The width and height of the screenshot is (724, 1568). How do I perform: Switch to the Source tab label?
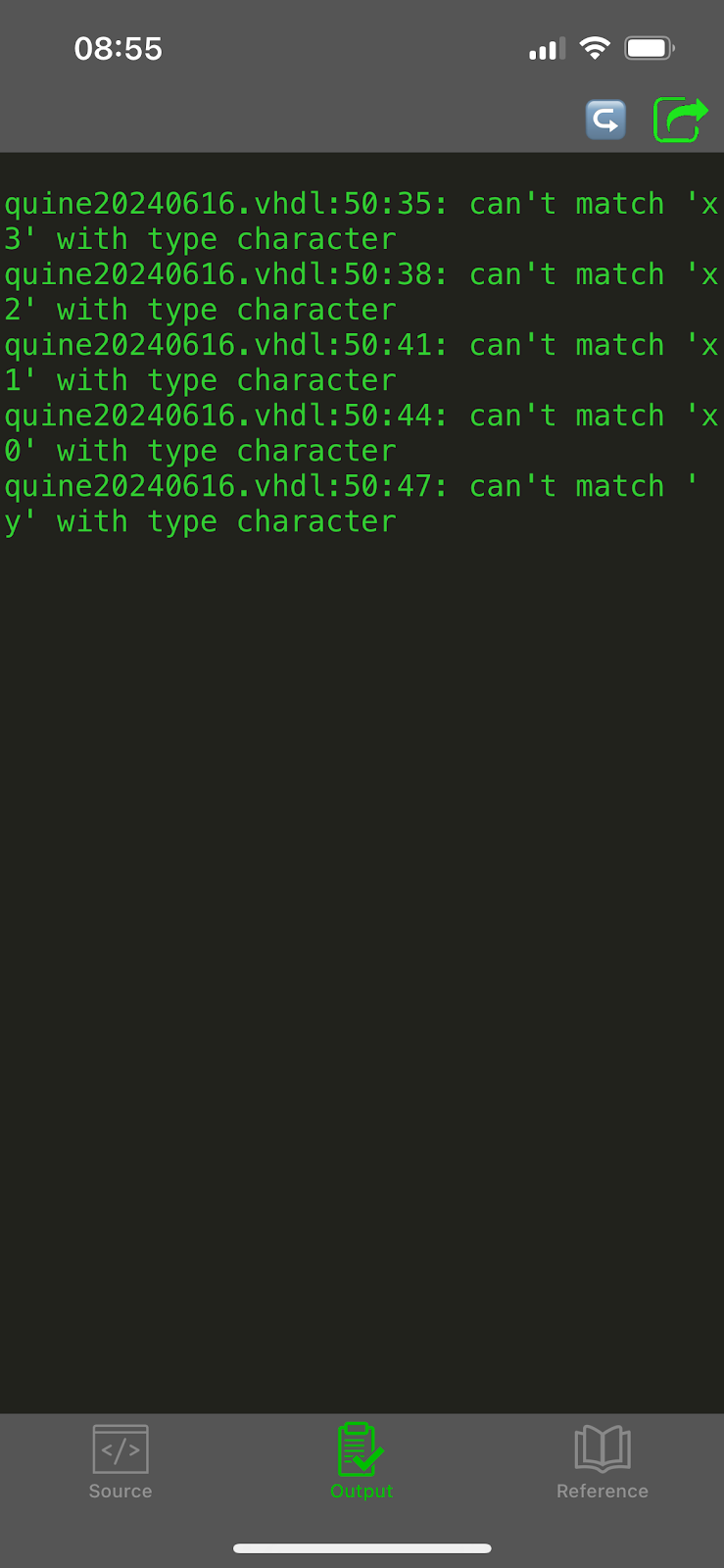click(x=121, y=1491)
